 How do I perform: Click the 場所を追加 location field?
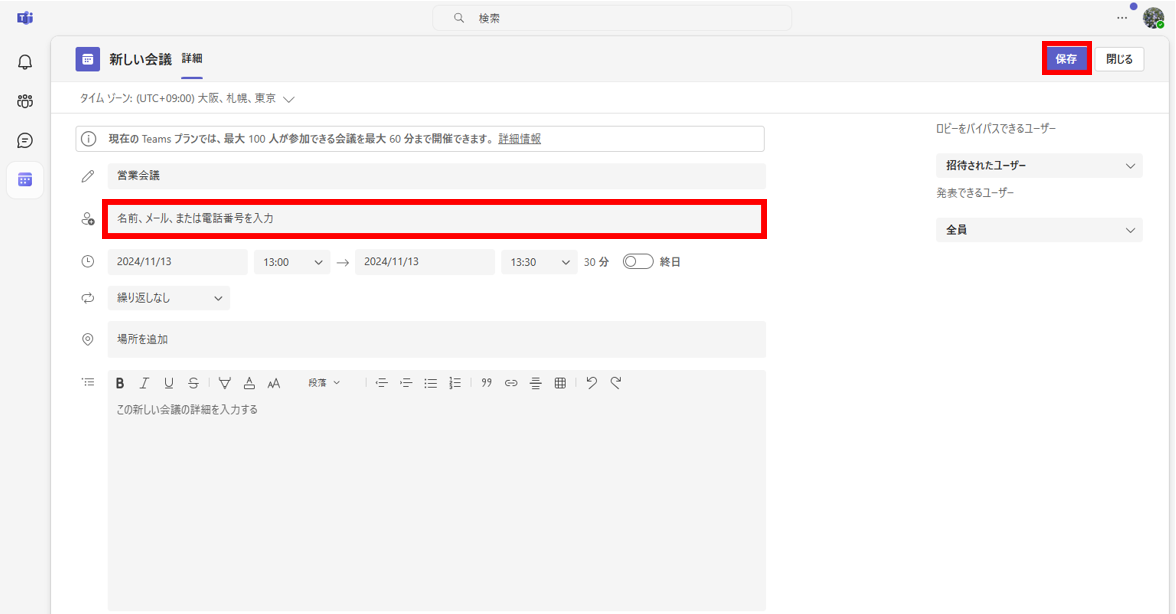coord(435,339)
